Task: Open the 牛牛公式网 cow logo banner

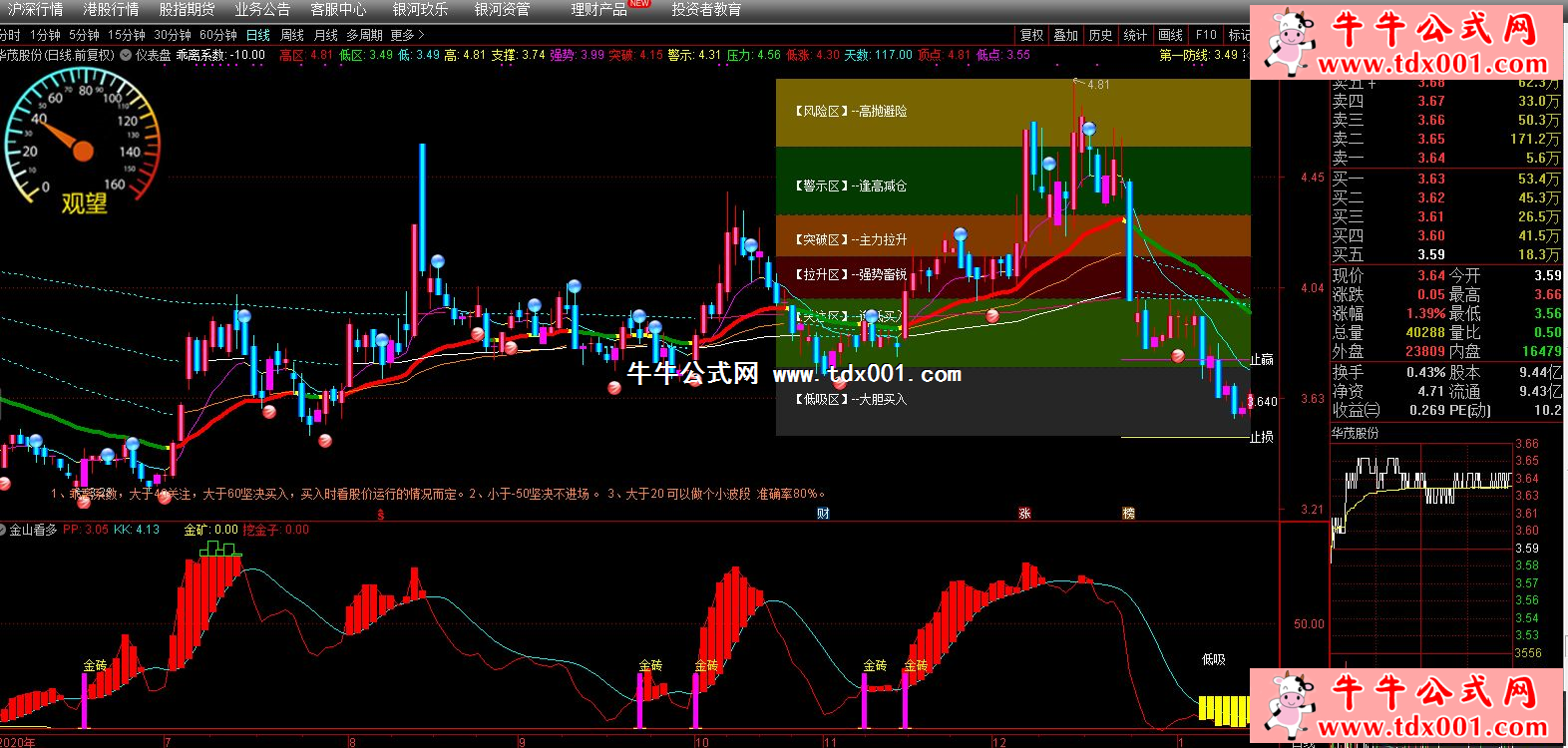Action: pos(1406,42)
